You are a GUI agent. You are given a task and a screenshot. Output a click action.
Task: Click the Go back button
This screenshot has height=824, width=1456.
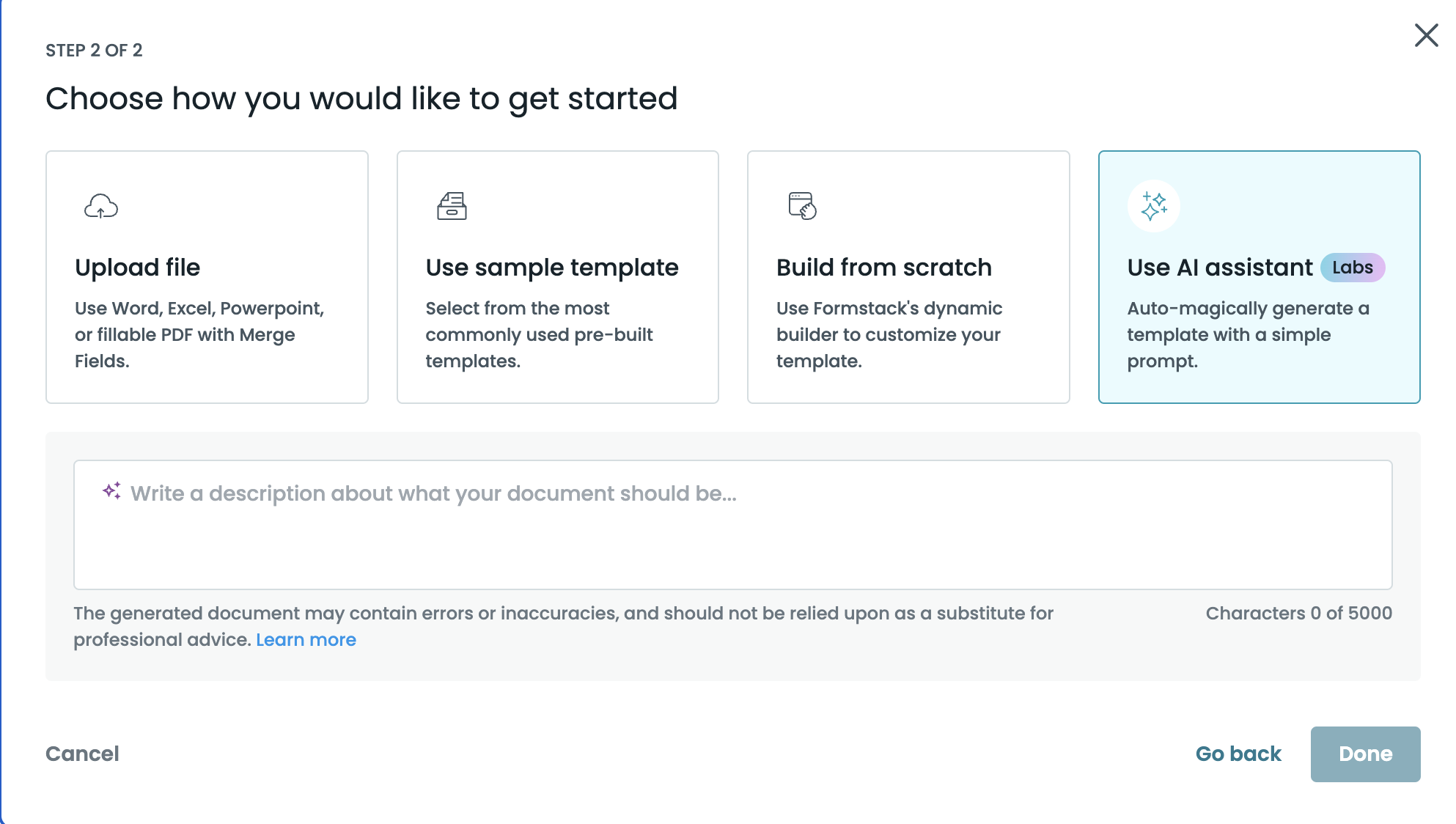tap(1238, 754)
